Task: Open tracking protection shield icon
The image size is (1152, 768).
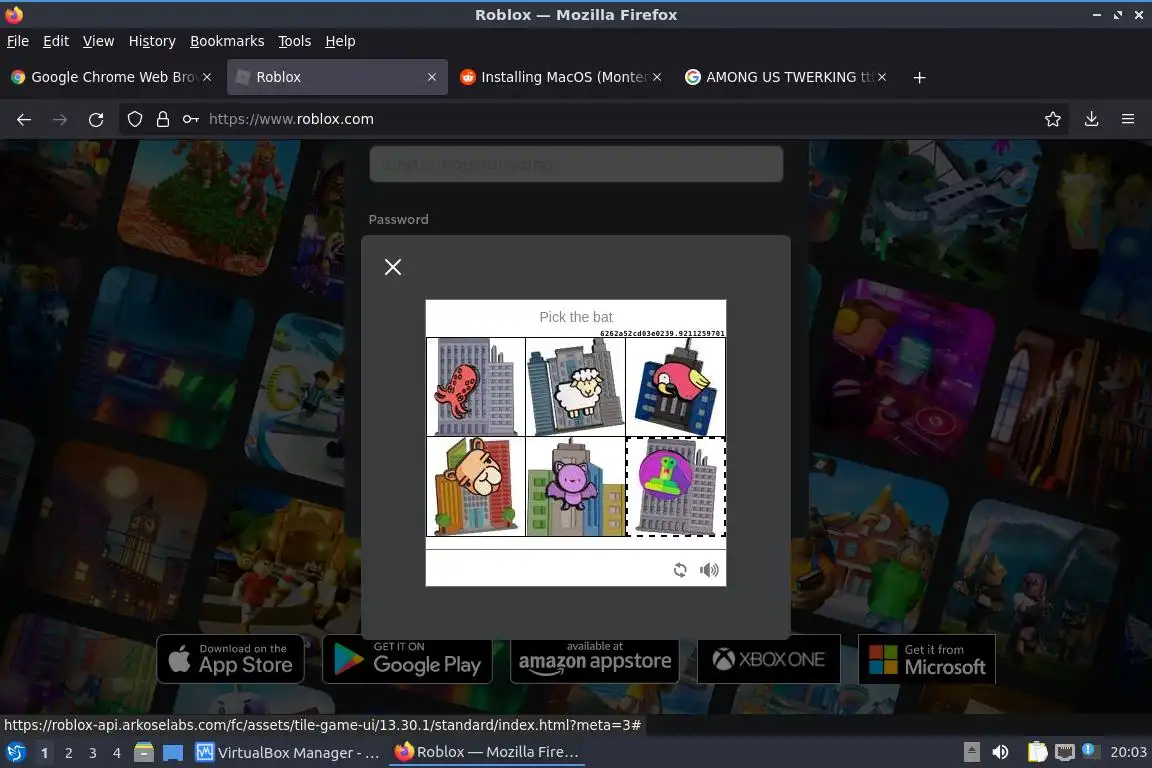Action: [x=134, y=119]
